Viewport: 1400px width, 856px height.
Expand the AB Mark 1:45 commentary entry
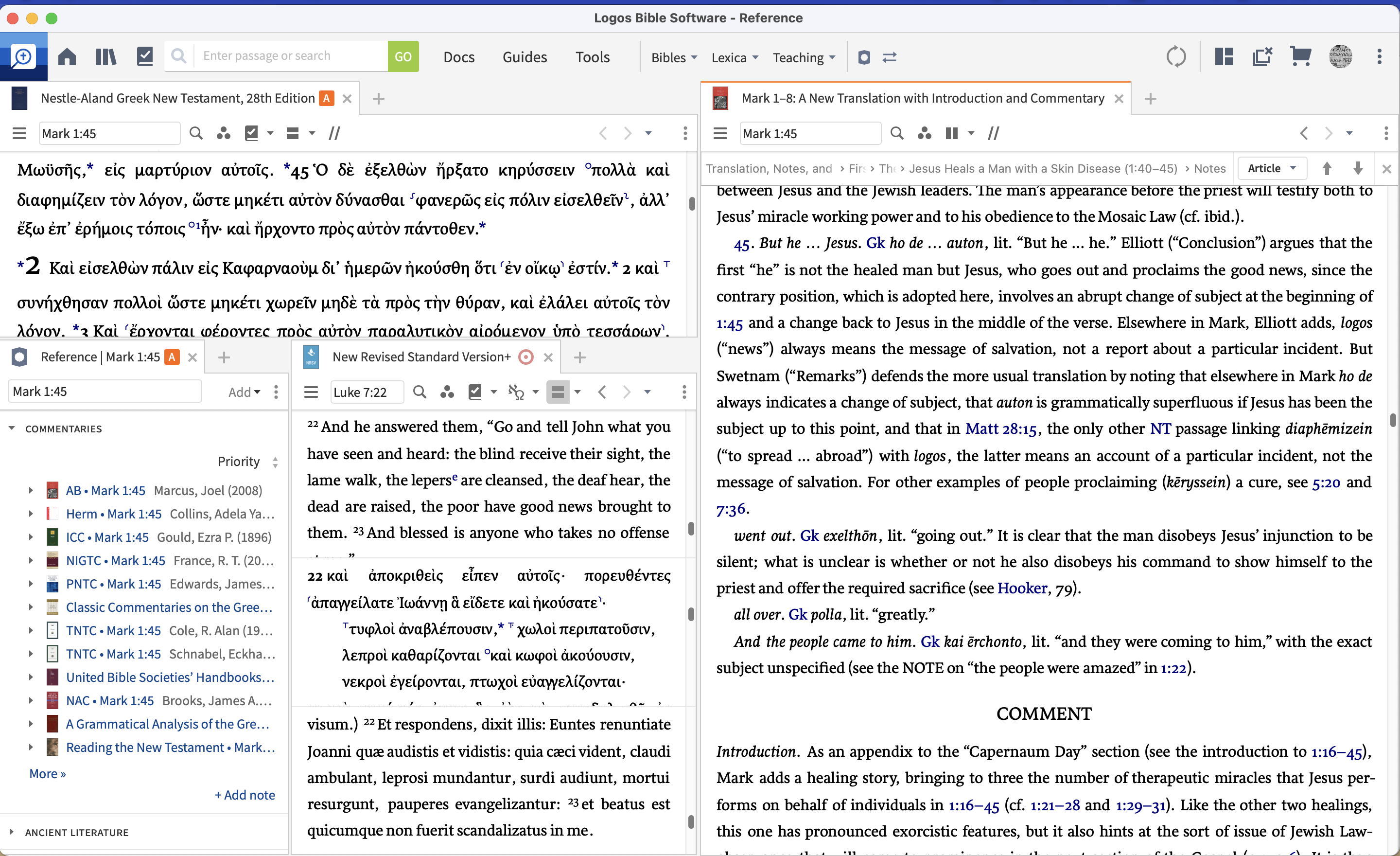click(31, 490)
